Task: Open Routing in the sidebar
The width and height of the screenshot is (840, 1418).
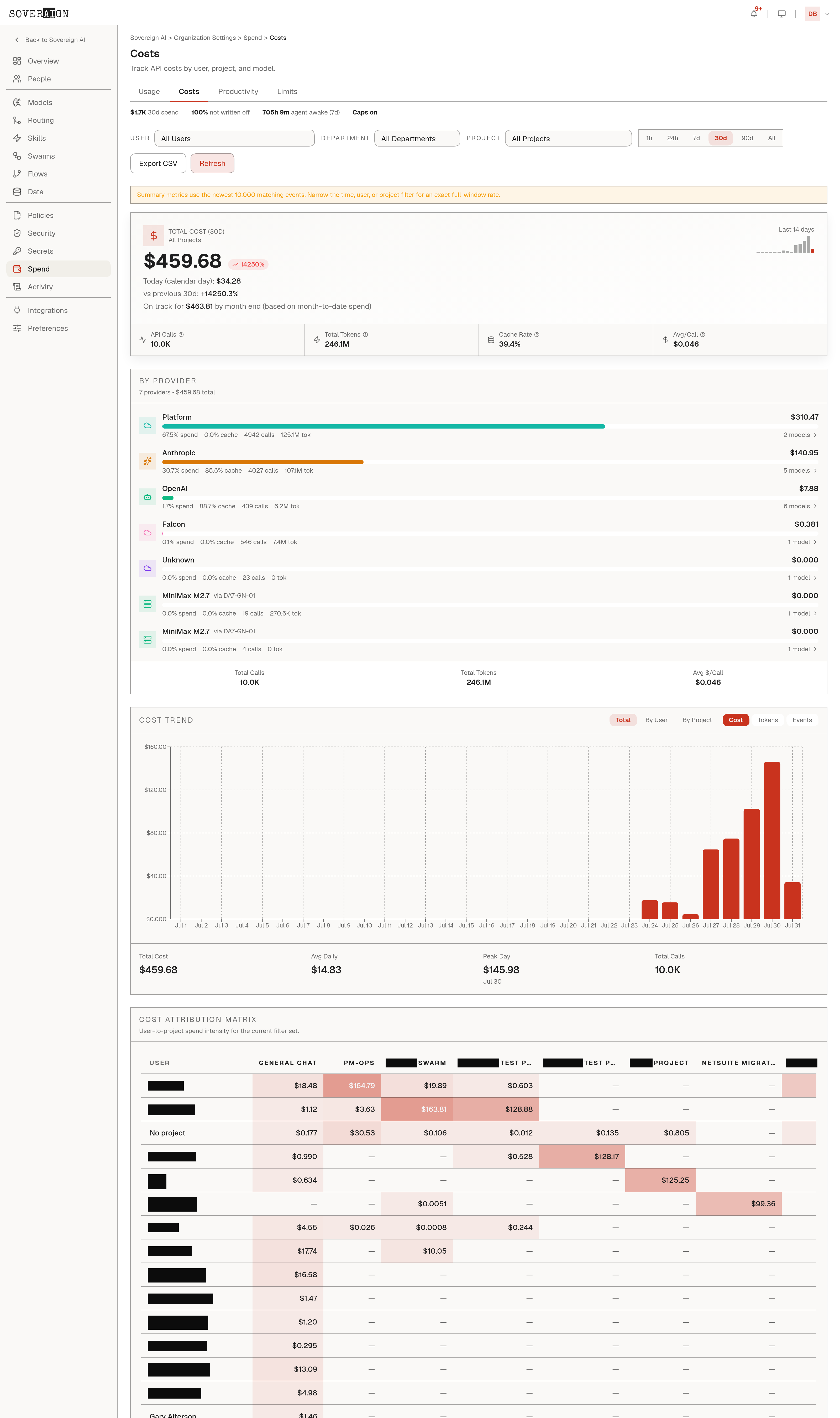Action: pyautogui.click(x=58, y=121)
